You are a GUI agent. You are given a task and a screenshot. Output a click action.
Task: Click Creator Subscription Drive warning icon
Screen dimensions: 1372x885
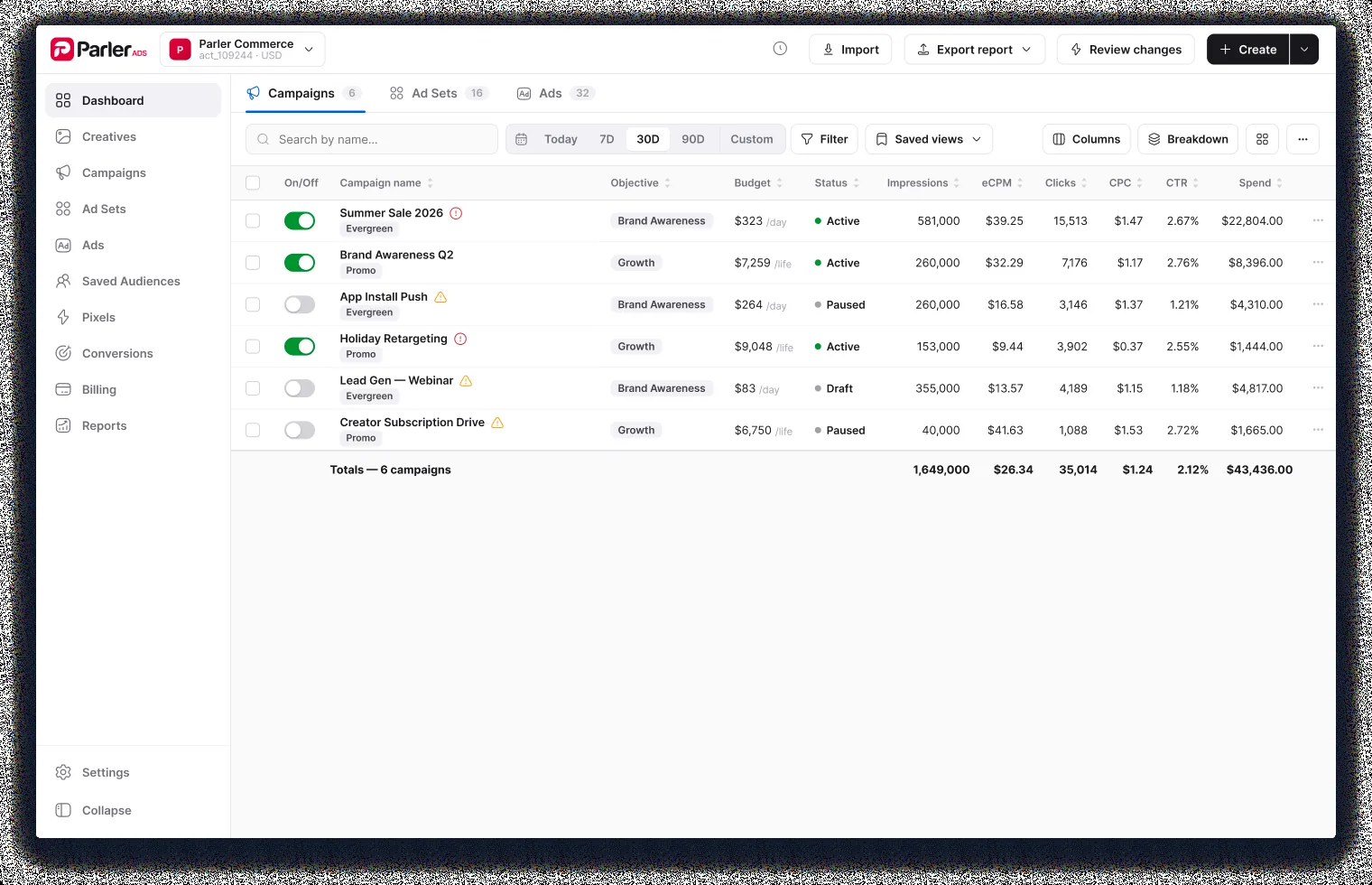click(497, 423)
